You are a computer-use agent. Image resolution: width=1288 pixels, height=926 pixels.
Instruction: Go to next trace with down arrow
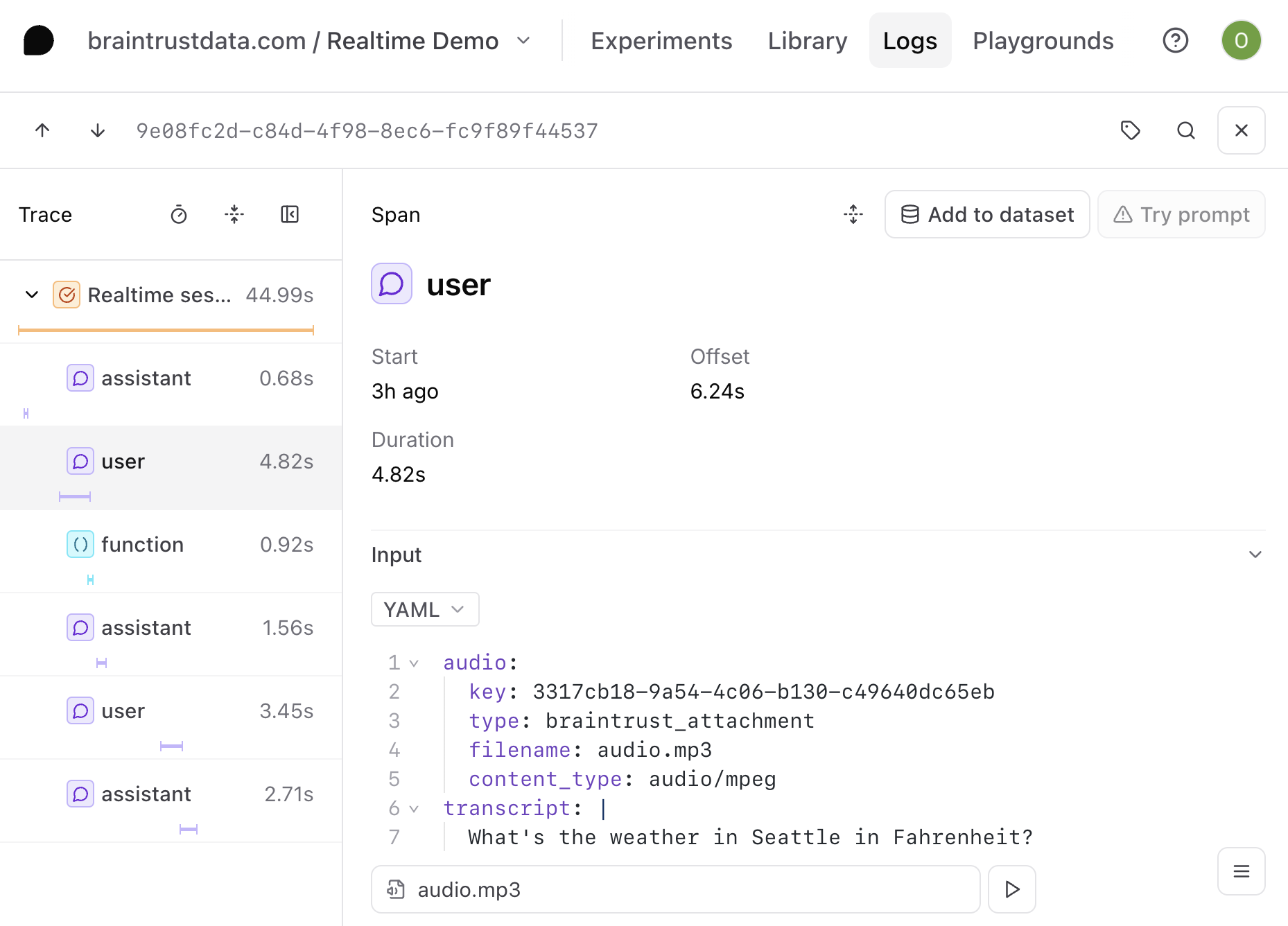coord(98,130)
